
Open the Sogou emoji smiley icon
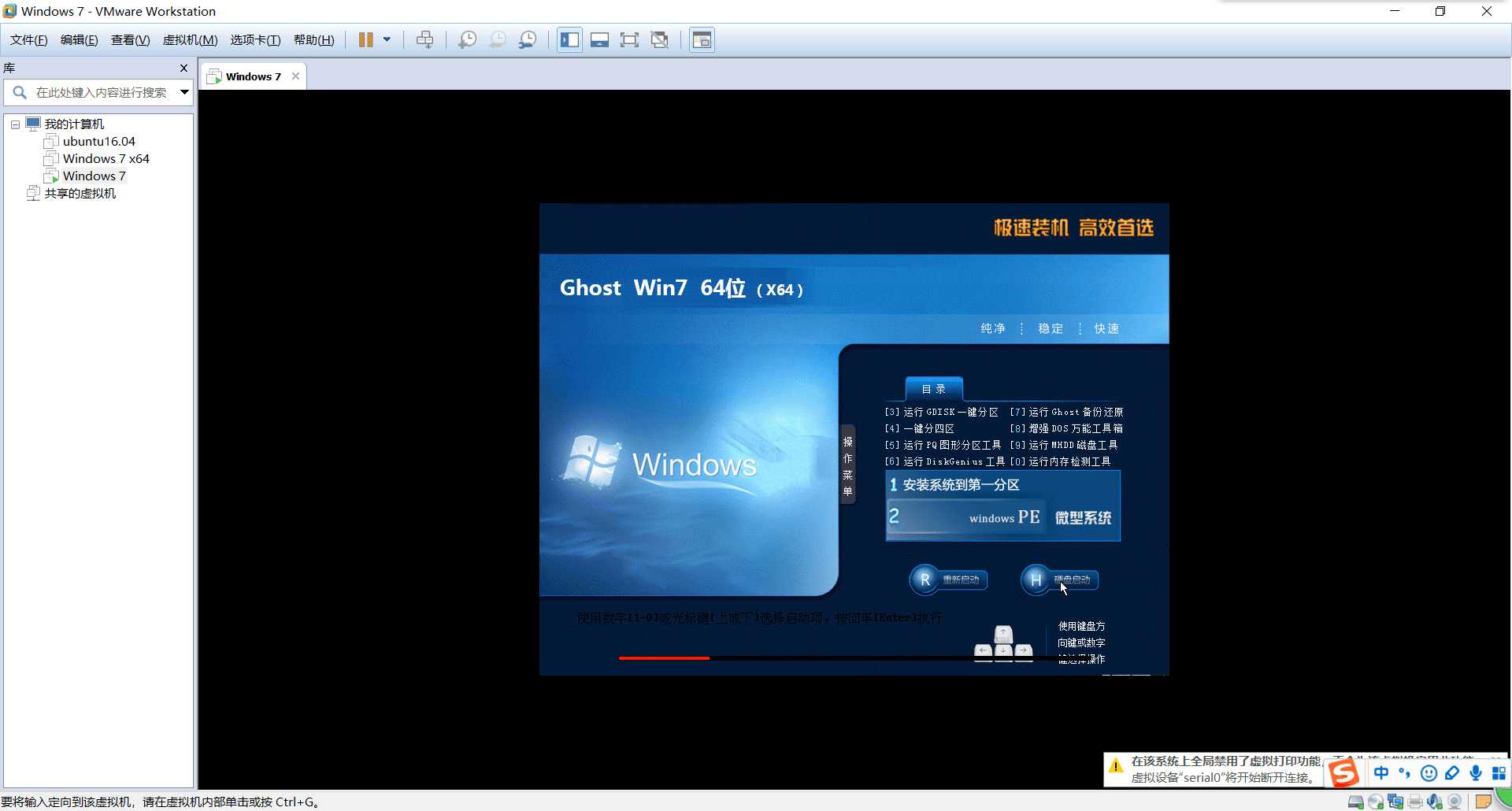[x=1429, y=773]
